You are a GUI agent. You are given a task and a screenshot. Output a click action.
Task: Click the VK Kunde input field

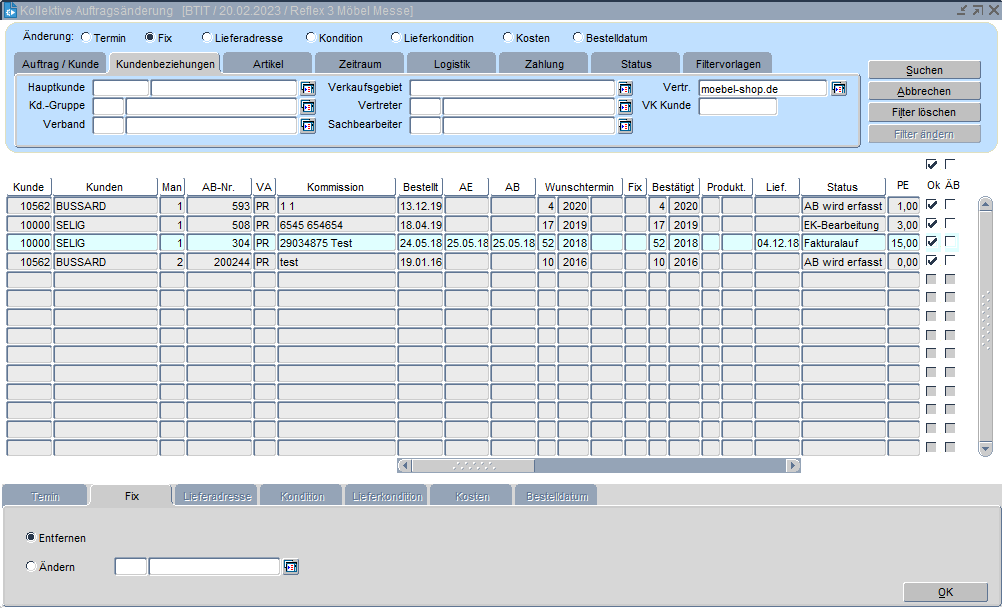(x=737, y=107)
